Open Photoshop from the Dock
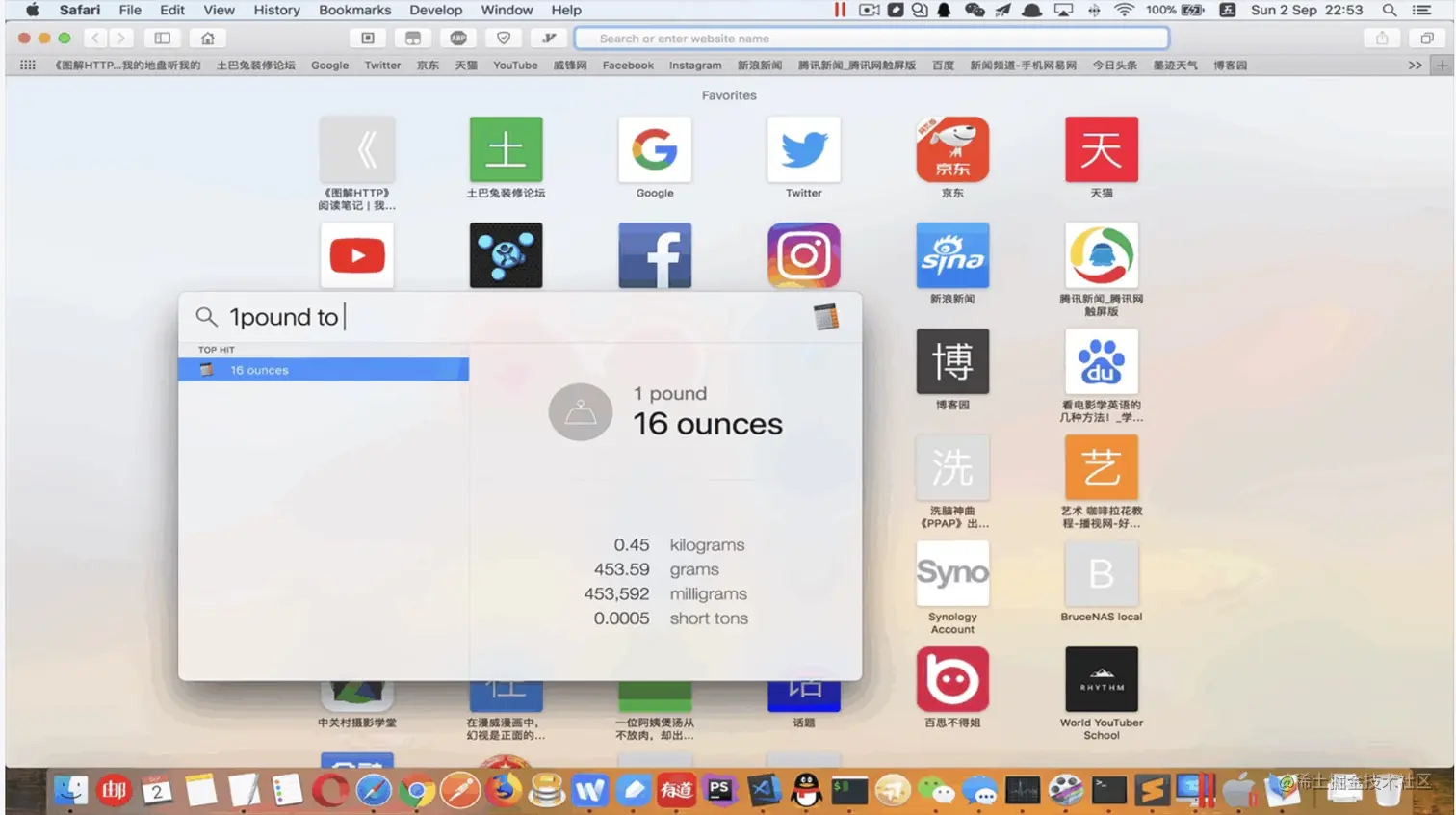1456x815 pixels. click(x=719, y=790)
